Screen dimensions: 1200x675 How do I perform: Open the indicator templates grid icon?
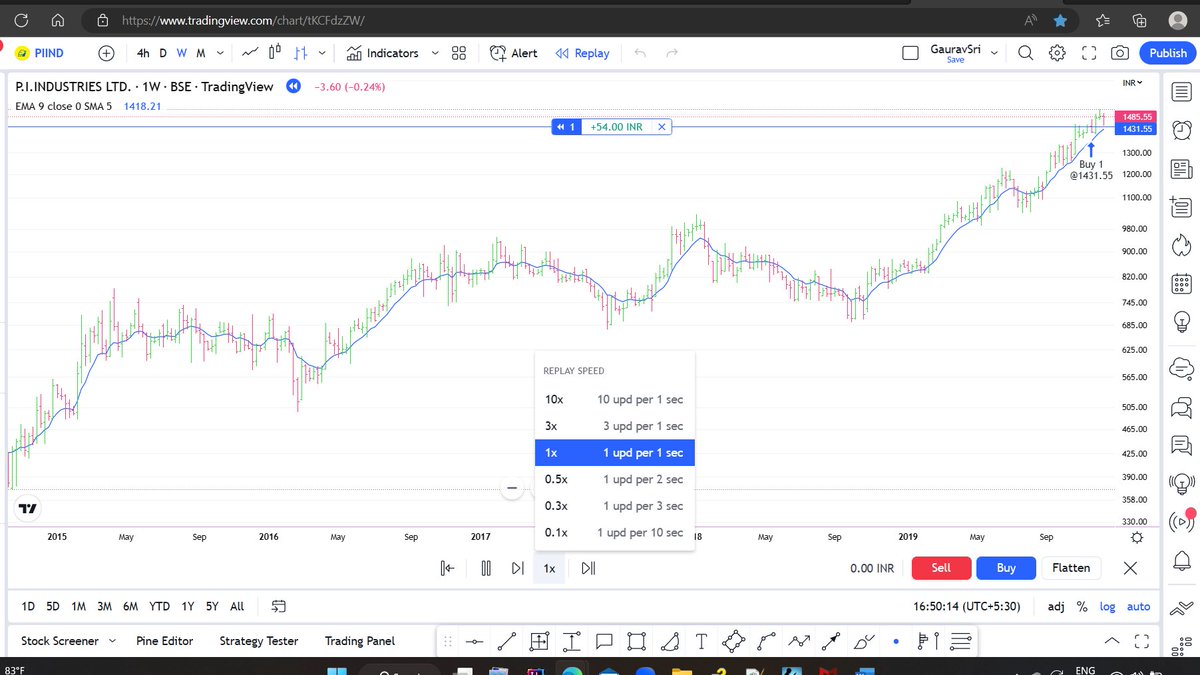point(459,53)
